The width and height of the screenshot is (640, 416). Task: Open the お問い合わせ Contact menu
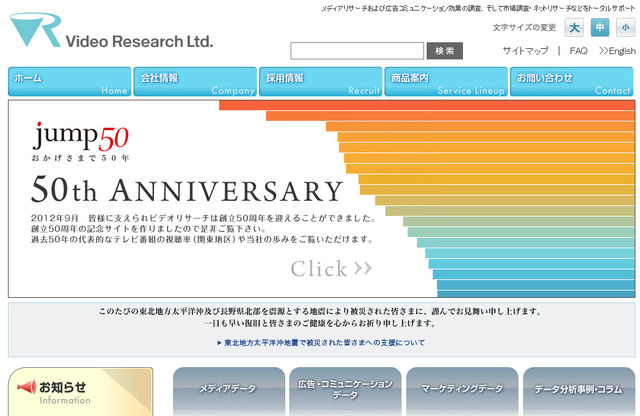(x=571, y=82)
